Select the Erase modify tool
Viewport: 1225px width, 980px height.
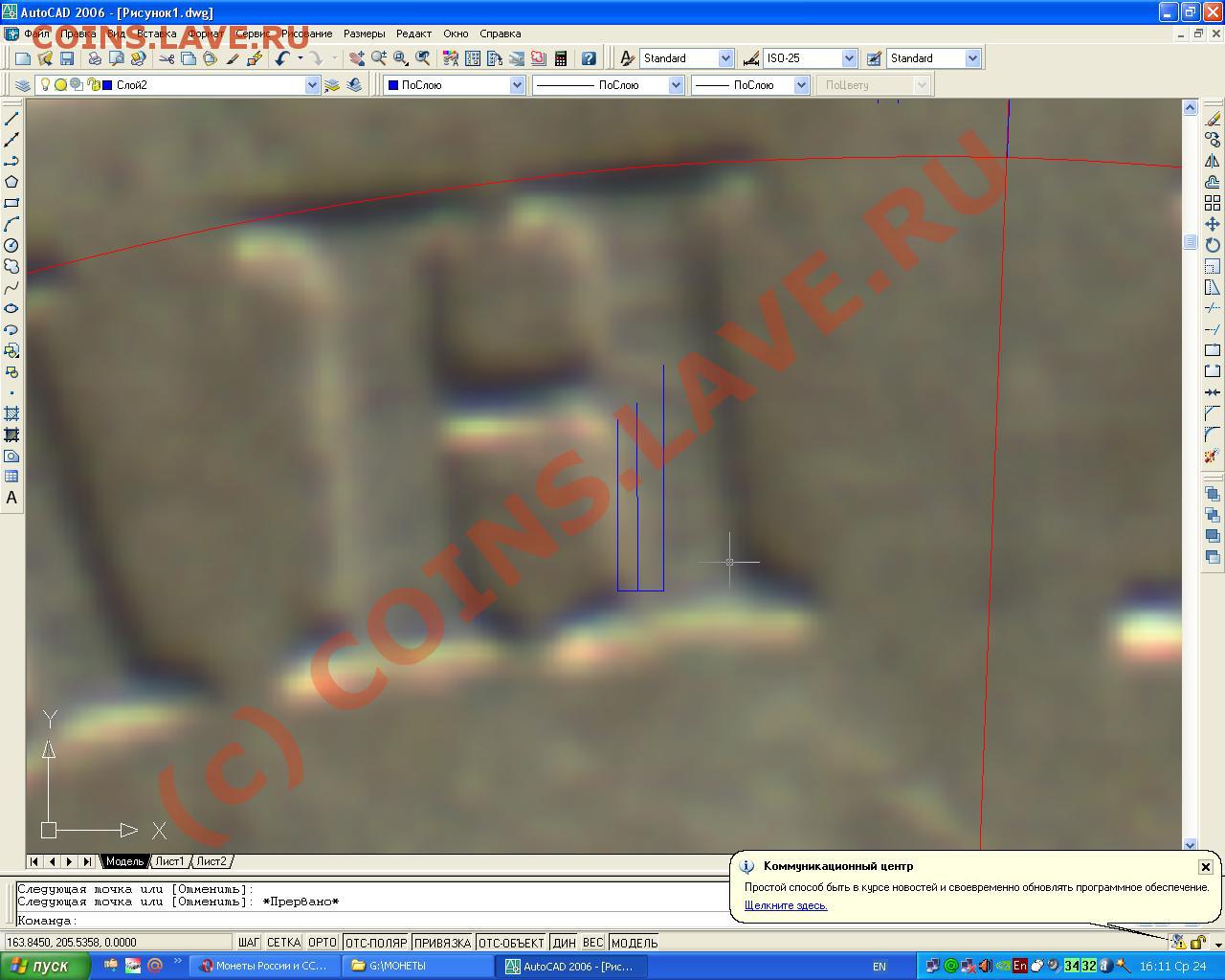coord(1213,119)
